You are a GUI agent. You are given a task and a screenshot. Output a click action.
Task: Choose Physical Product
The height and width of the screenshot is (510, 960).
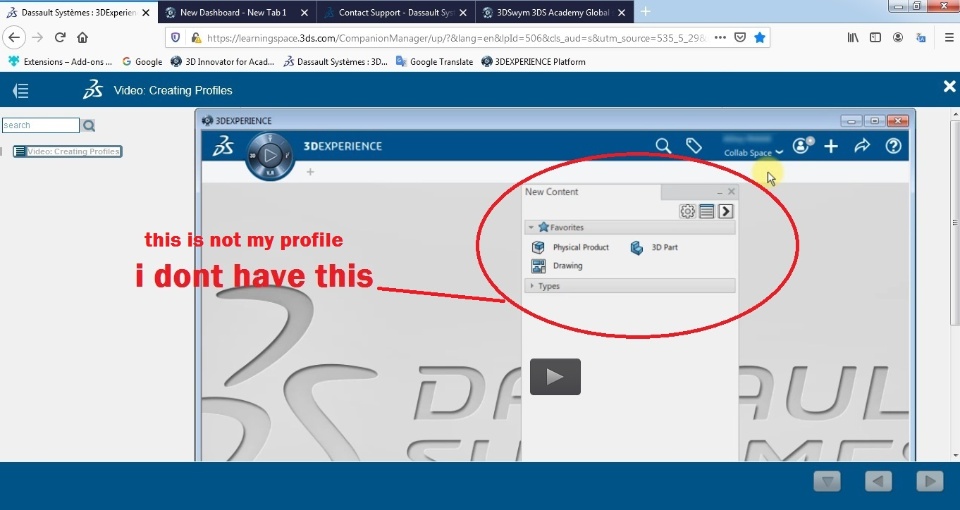coord(570,247)
